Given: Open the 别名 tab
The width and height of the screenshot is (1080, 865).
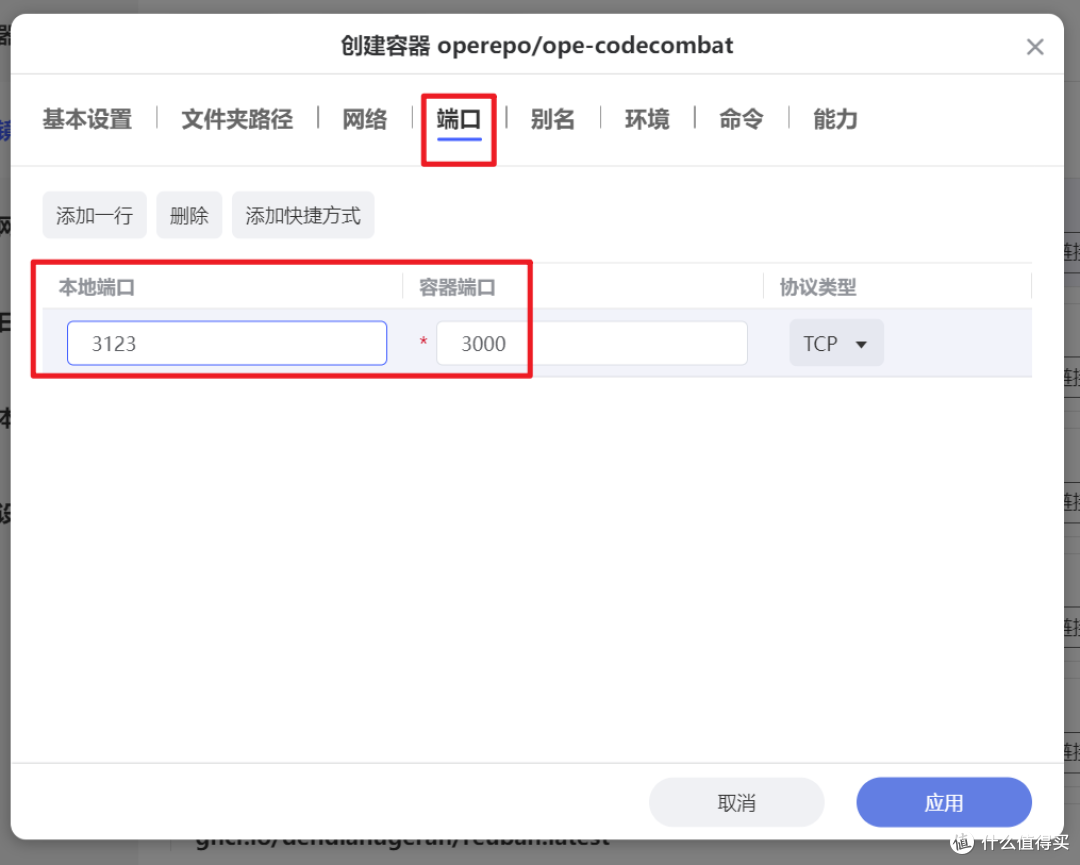Looking at the screenshot, I should coord(553,119).
